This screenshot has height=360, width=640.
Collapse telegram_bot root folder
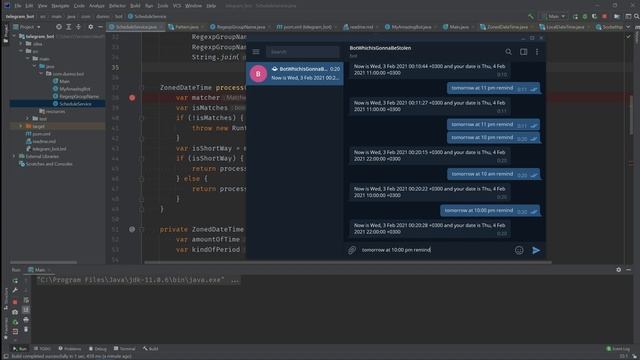(x=14, y=36)
